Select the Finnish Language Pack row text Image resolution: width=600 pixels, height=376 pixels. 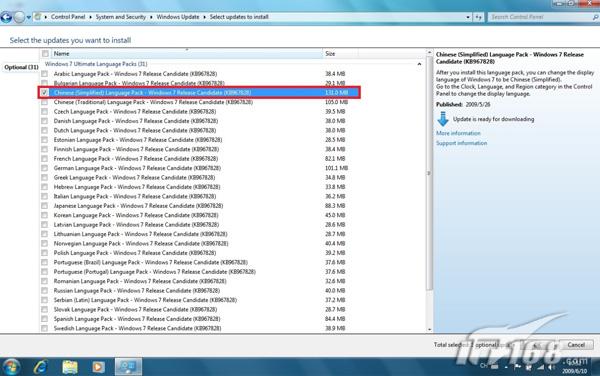pos(136,149)
